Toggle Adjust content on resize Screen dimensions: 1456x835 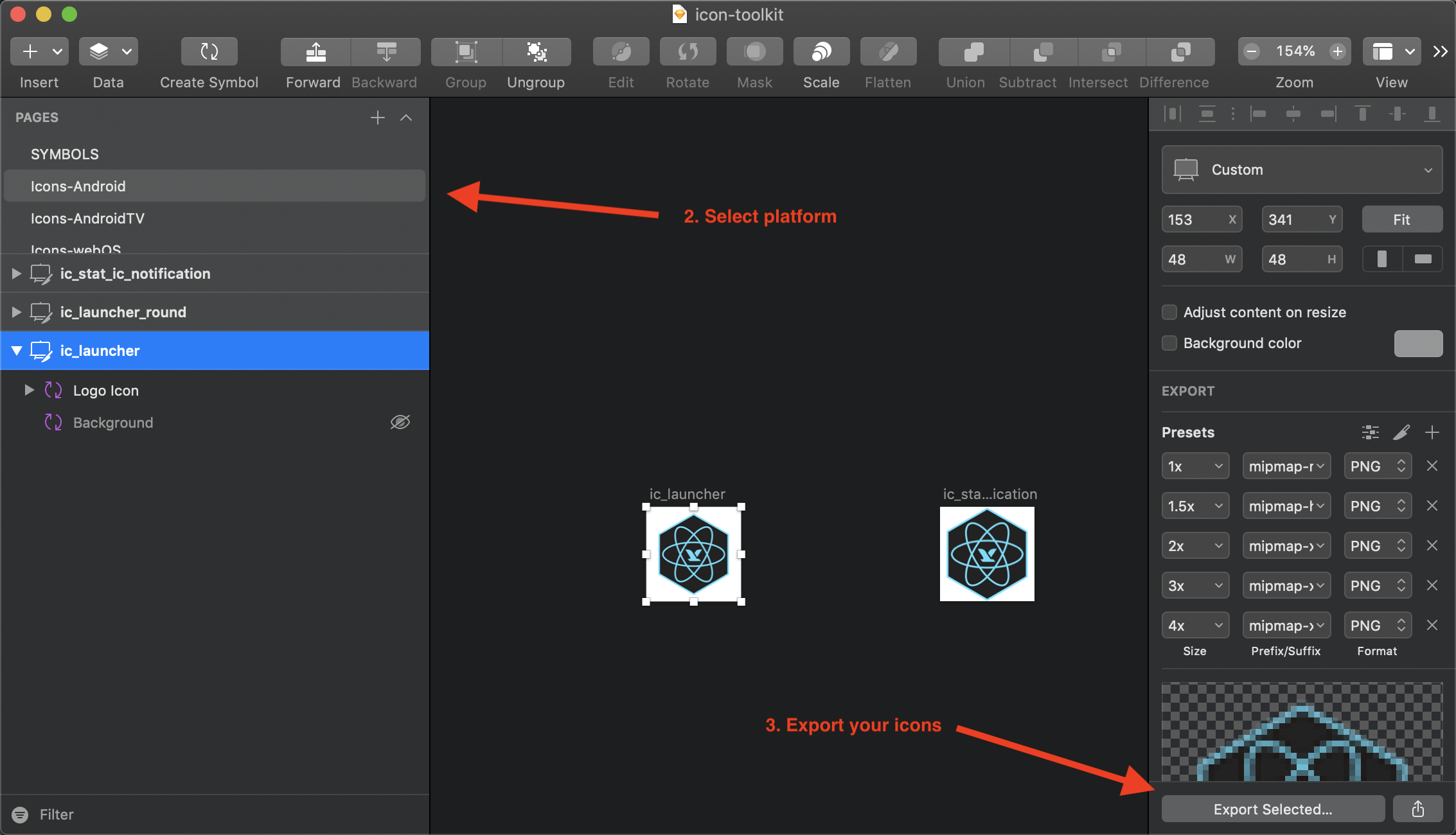click(x=1169, y=312)
